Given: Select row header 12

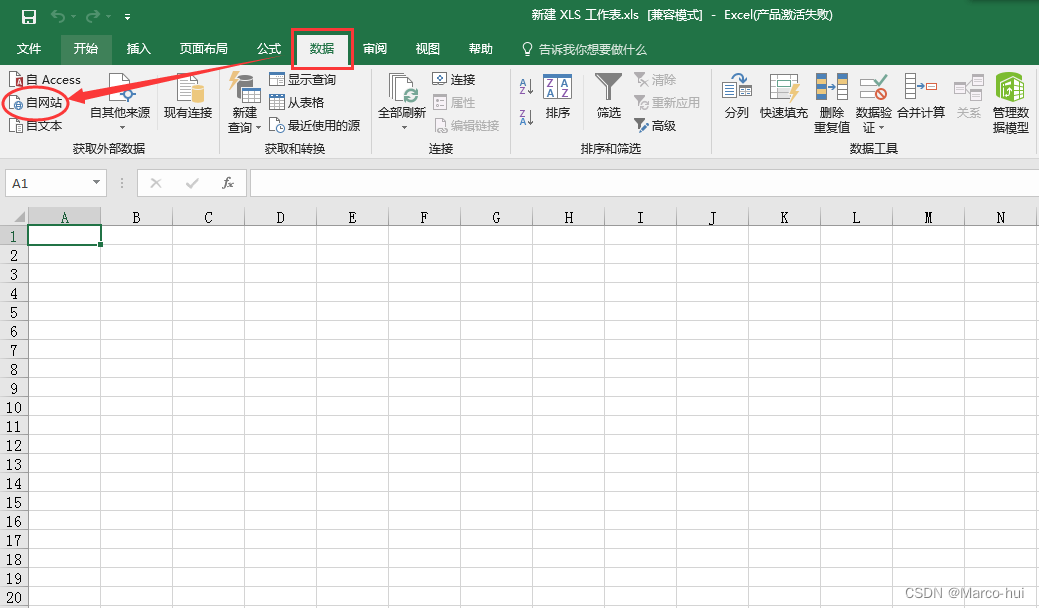Looking at the screenshot, I should pyautogui.click(x=13, y=445).
